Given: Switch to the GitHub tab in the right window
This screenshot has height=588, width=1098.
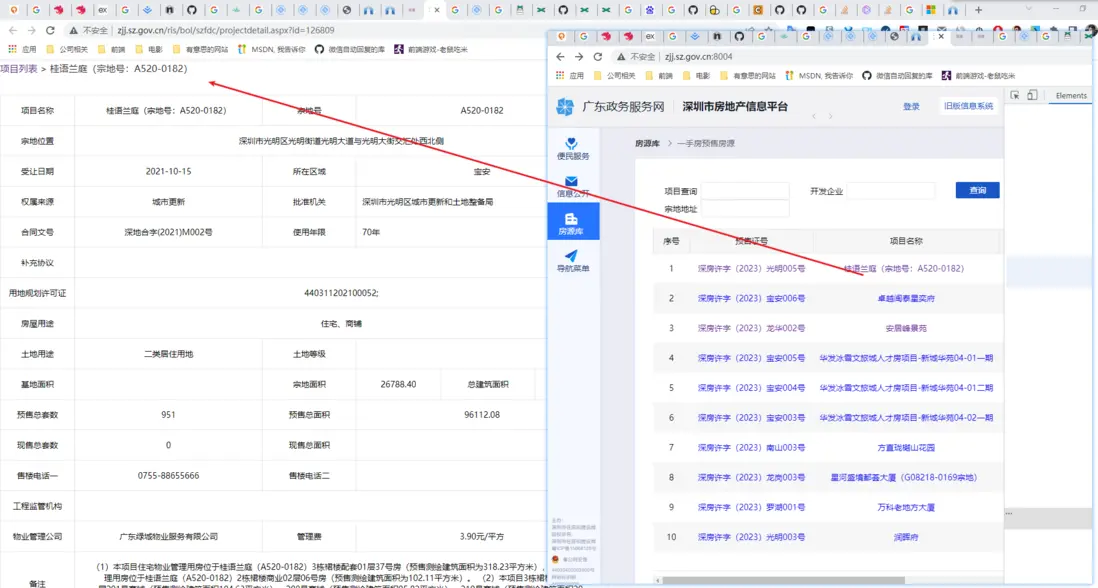Looking at the screenshot, I should (x=739, y=36).
